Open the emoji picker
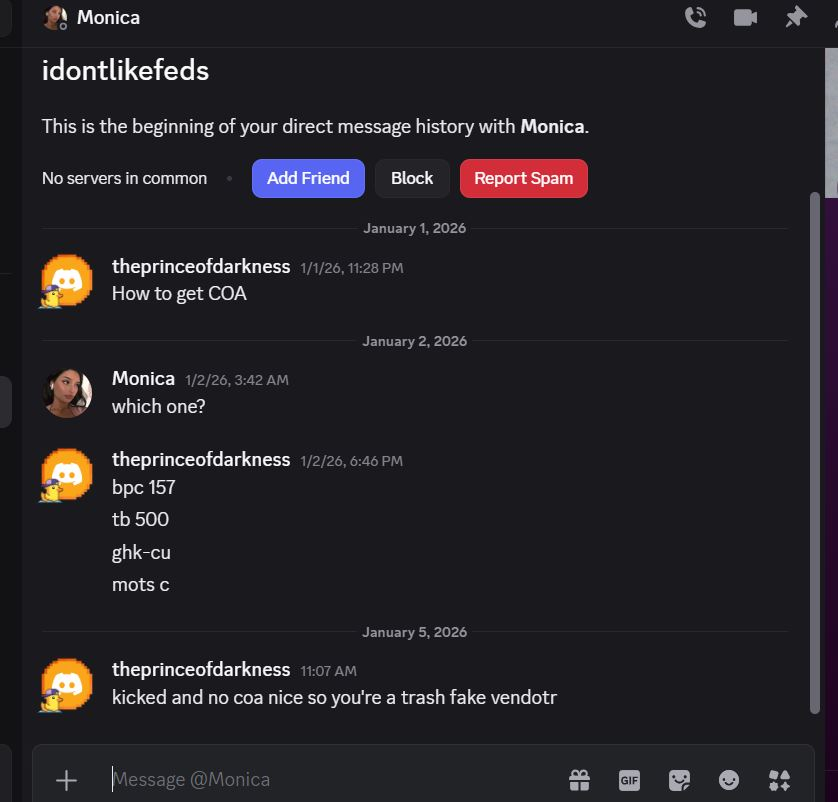Viewport: 838px width, 802px height. tap(729, 780)
